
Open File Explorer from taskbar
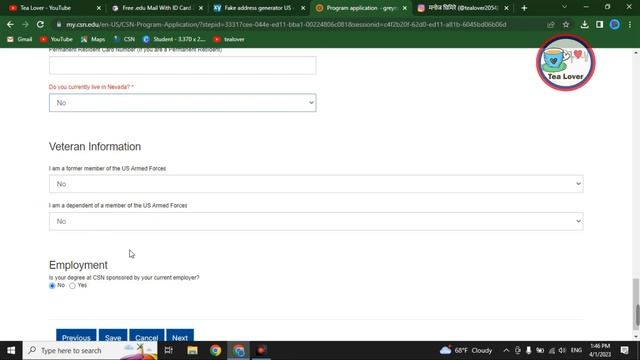pyautogui.click(x=192, y=350)
